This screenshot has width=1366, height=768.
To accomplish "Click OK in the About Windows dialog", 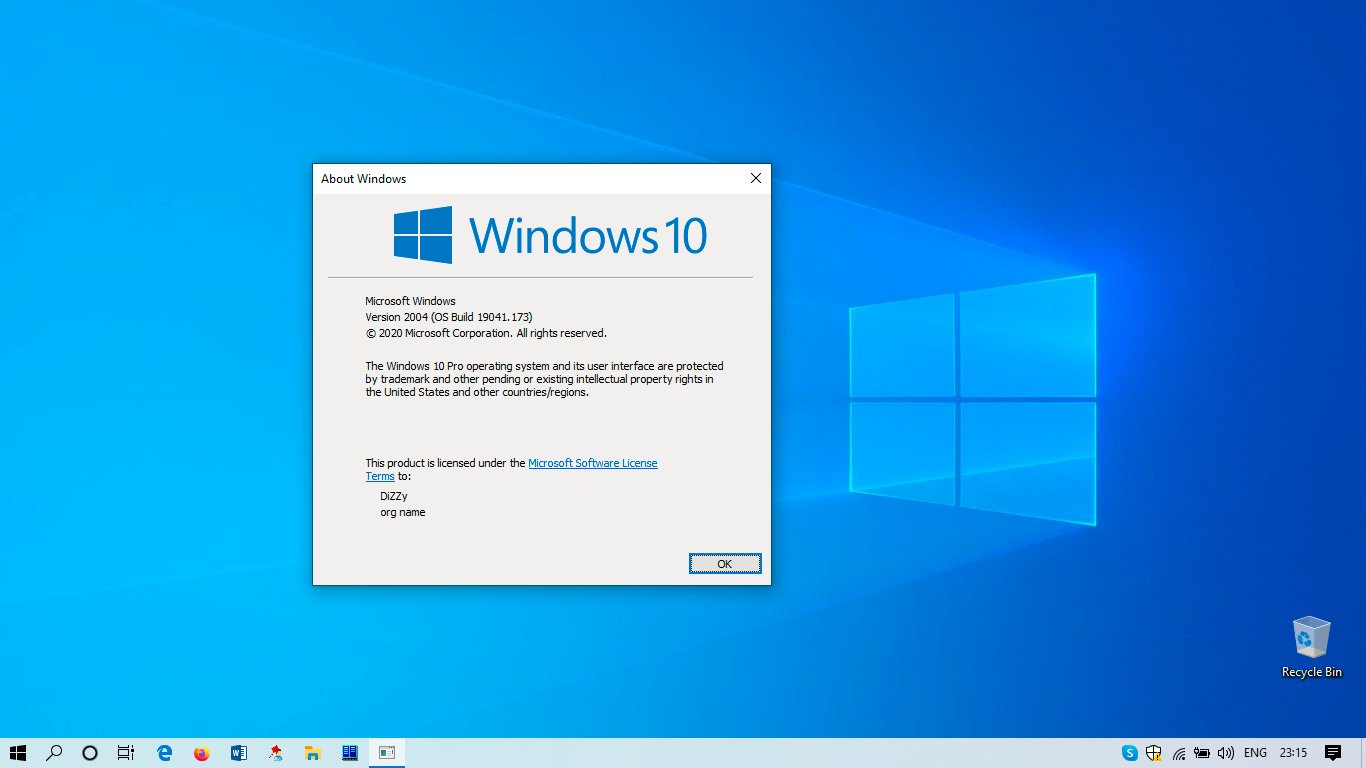I will point(725,564).
